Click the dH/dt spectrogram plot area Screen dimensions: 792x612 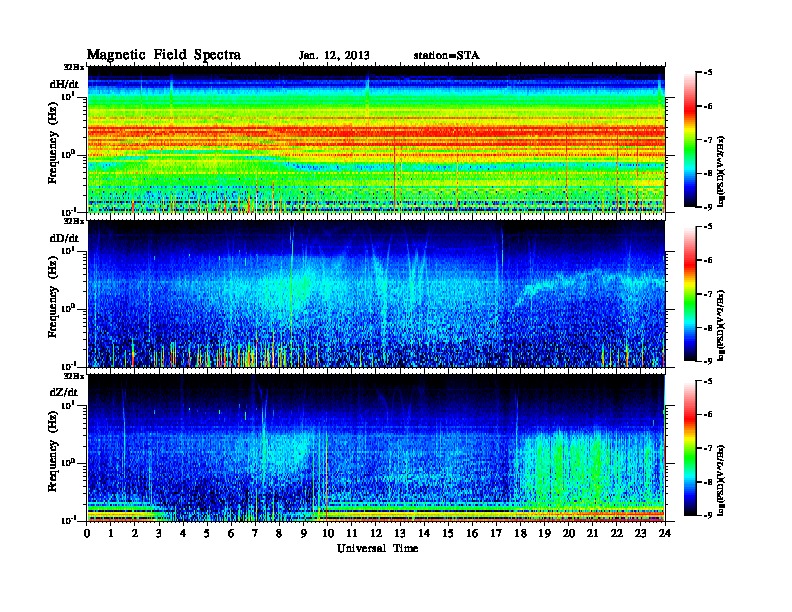(x=376, y=139)
